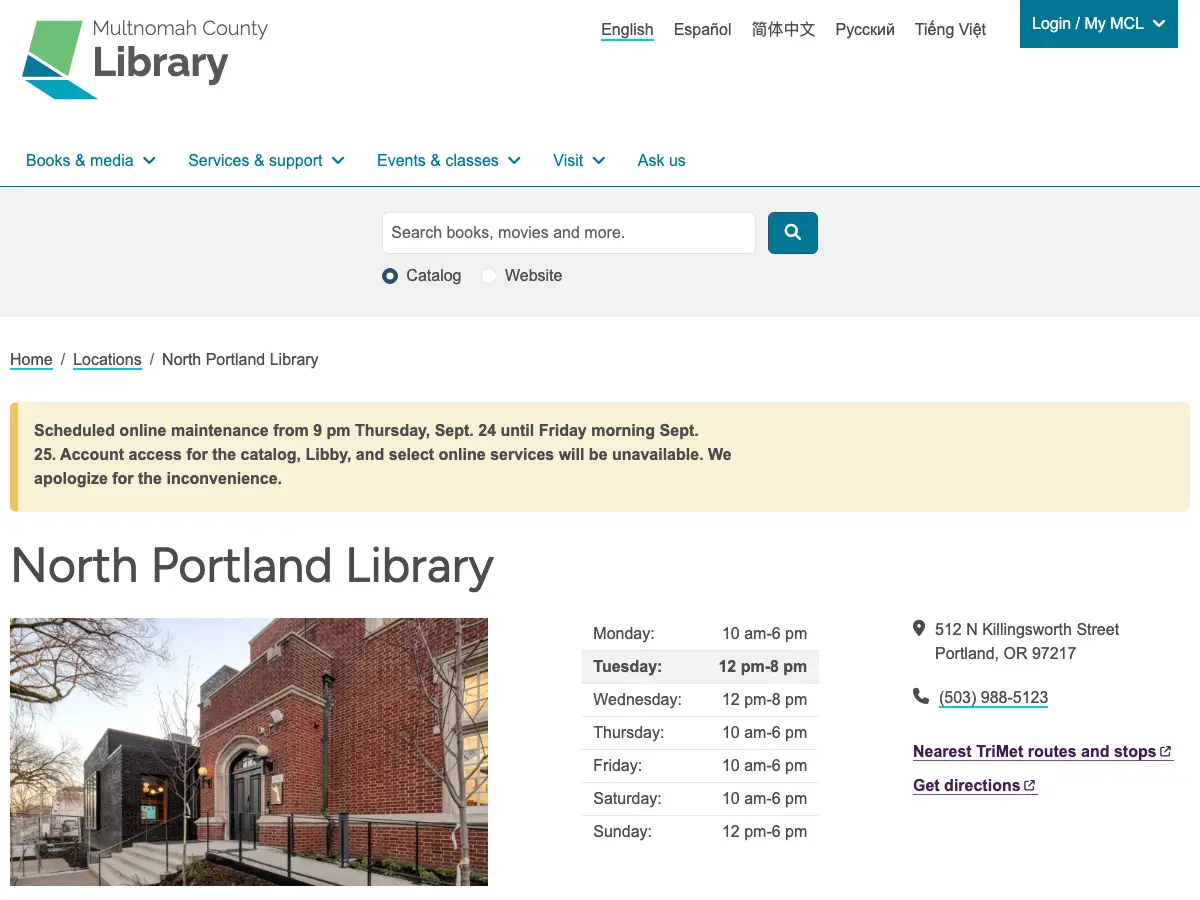Click the North Portland Library heading
The height and width of the screenshot is (900, 1200).
[252, 566]
